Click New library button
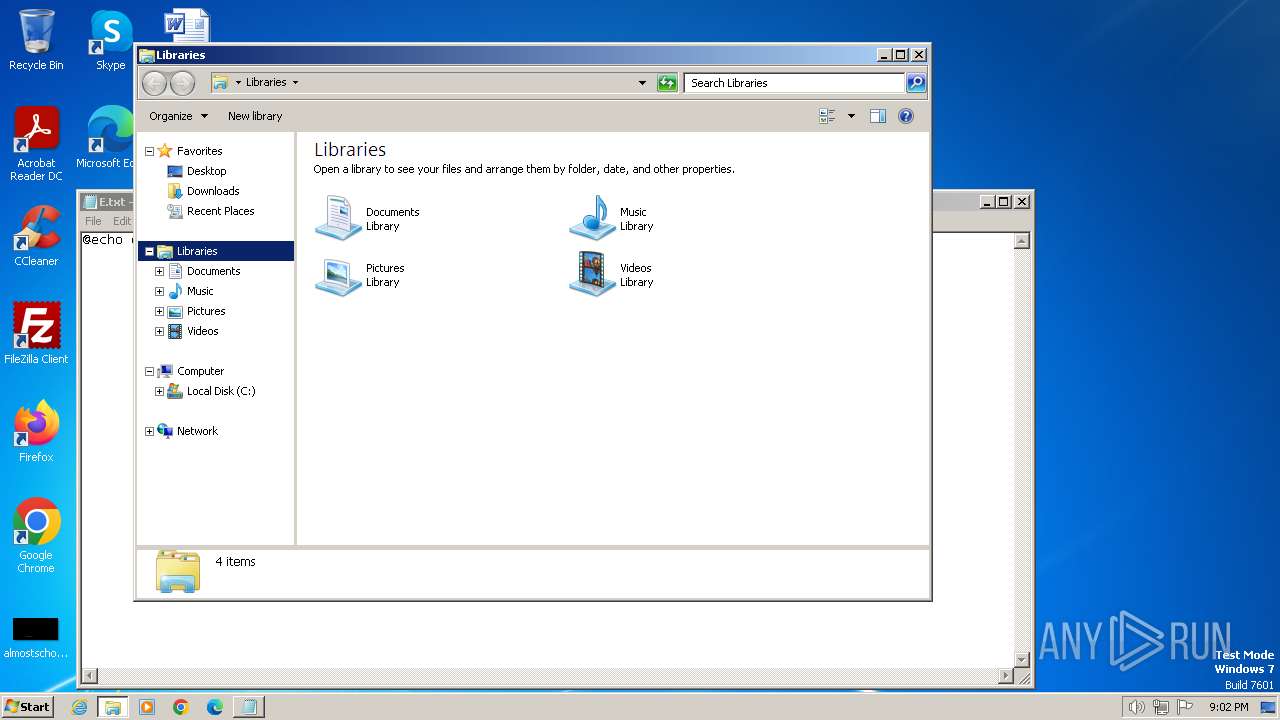Screen dimensions: 1280x720 pyautogui.click(x=255, y=116)
